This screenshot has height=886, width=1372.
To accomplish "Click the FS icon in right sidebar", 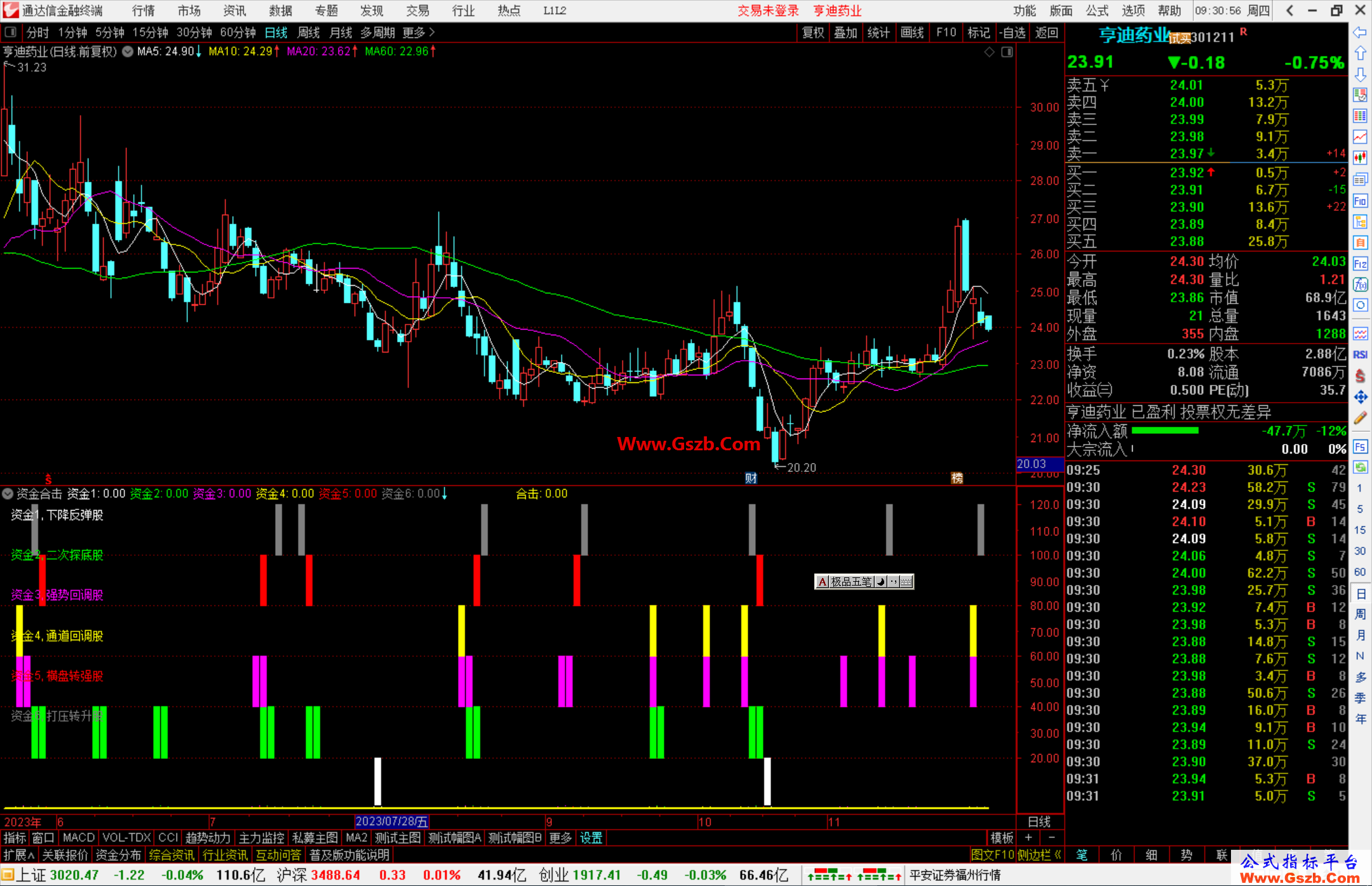I will click(1360, 447).
